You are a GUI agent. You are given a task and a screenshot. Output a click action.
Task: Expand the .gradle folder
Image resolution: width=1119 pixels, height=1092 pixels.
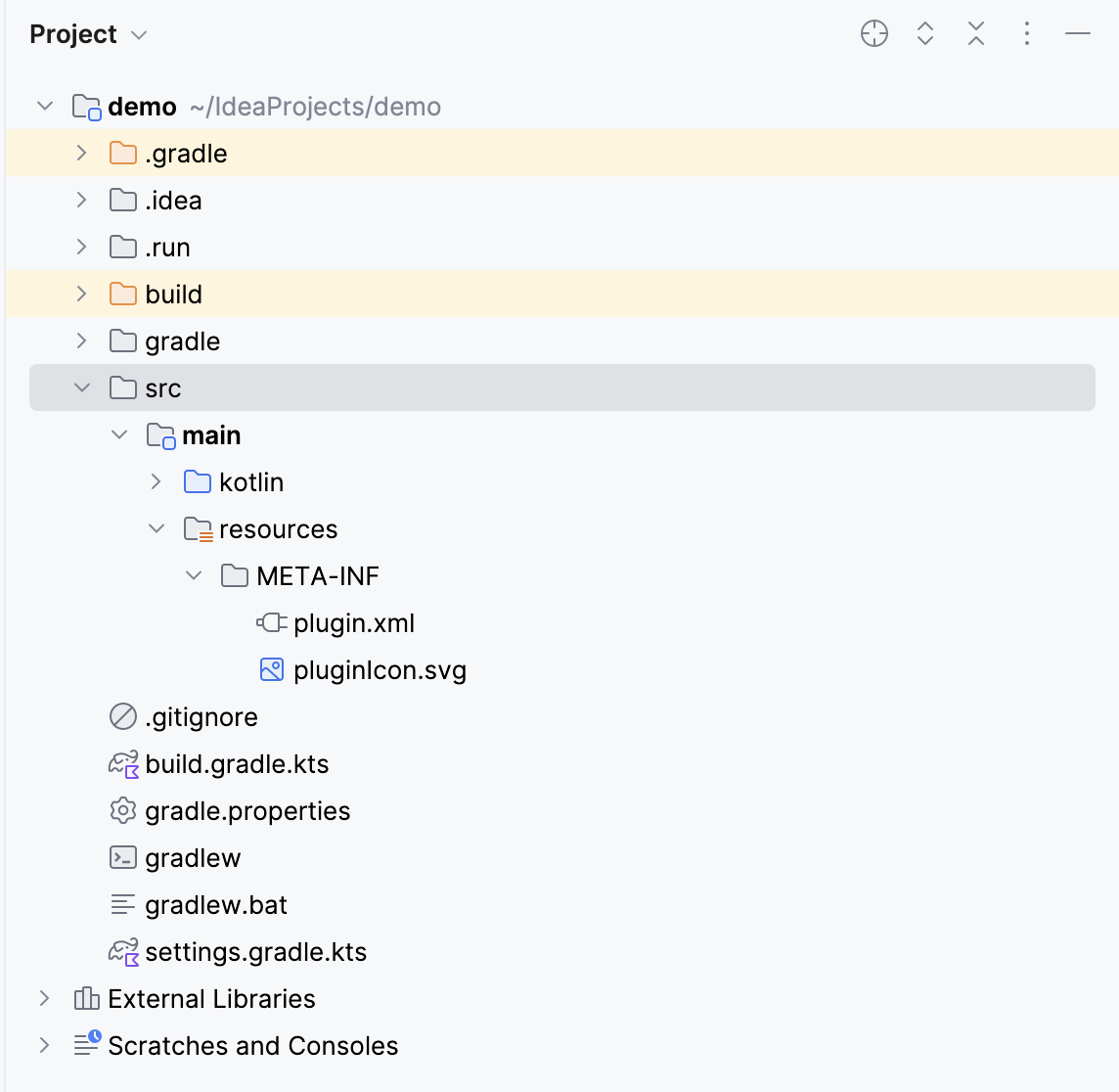(82, 154)
